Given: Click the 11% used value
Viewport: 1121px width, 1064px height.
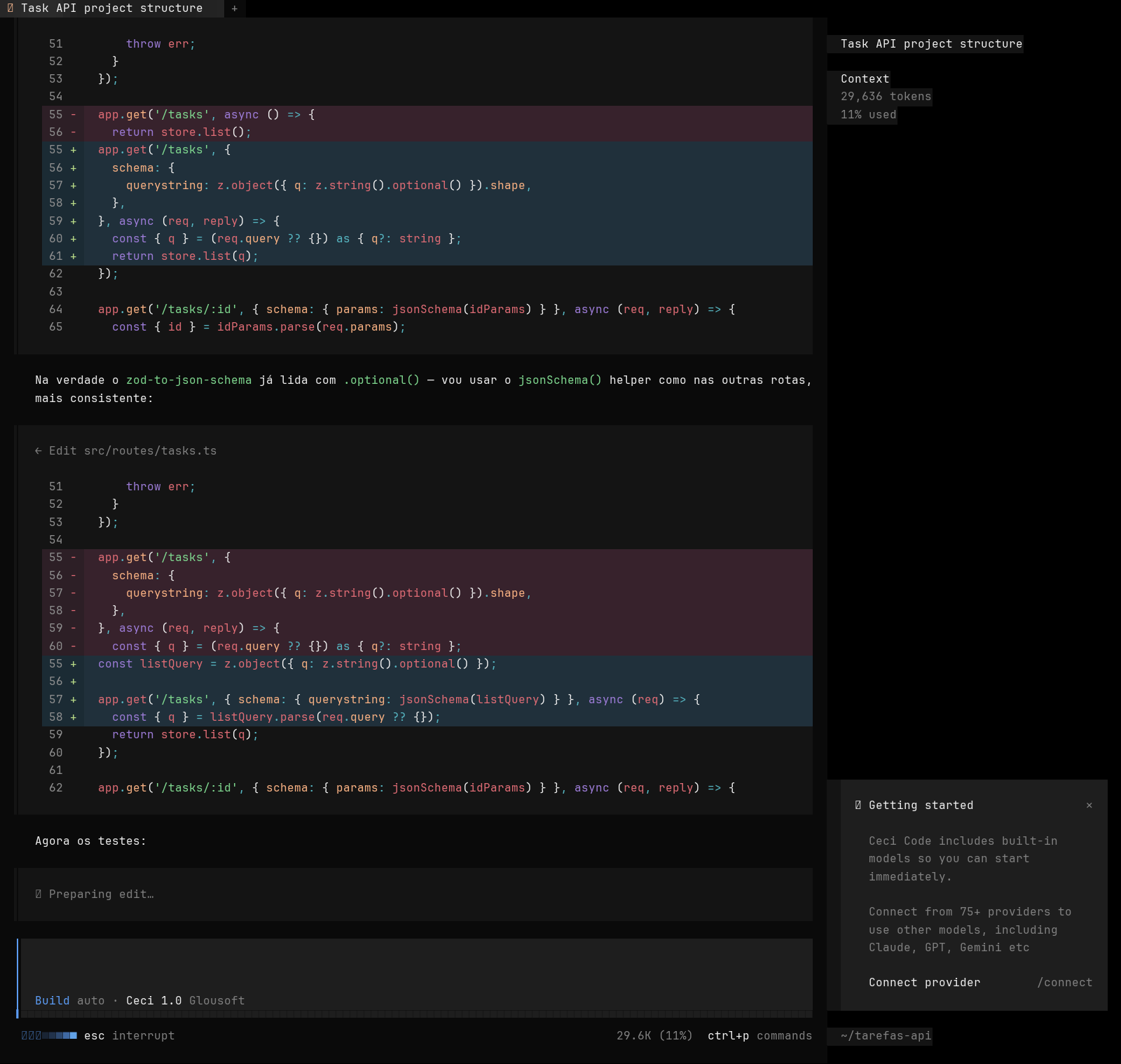Looking at the screenshot, I should [868, 115].
